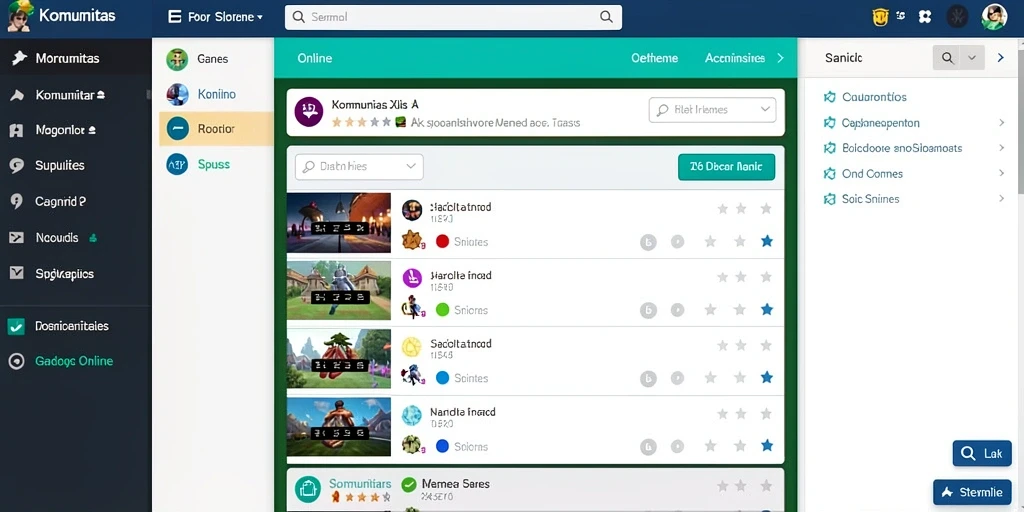Open the Foor Slorene dropdown

(x=216, y=17)
